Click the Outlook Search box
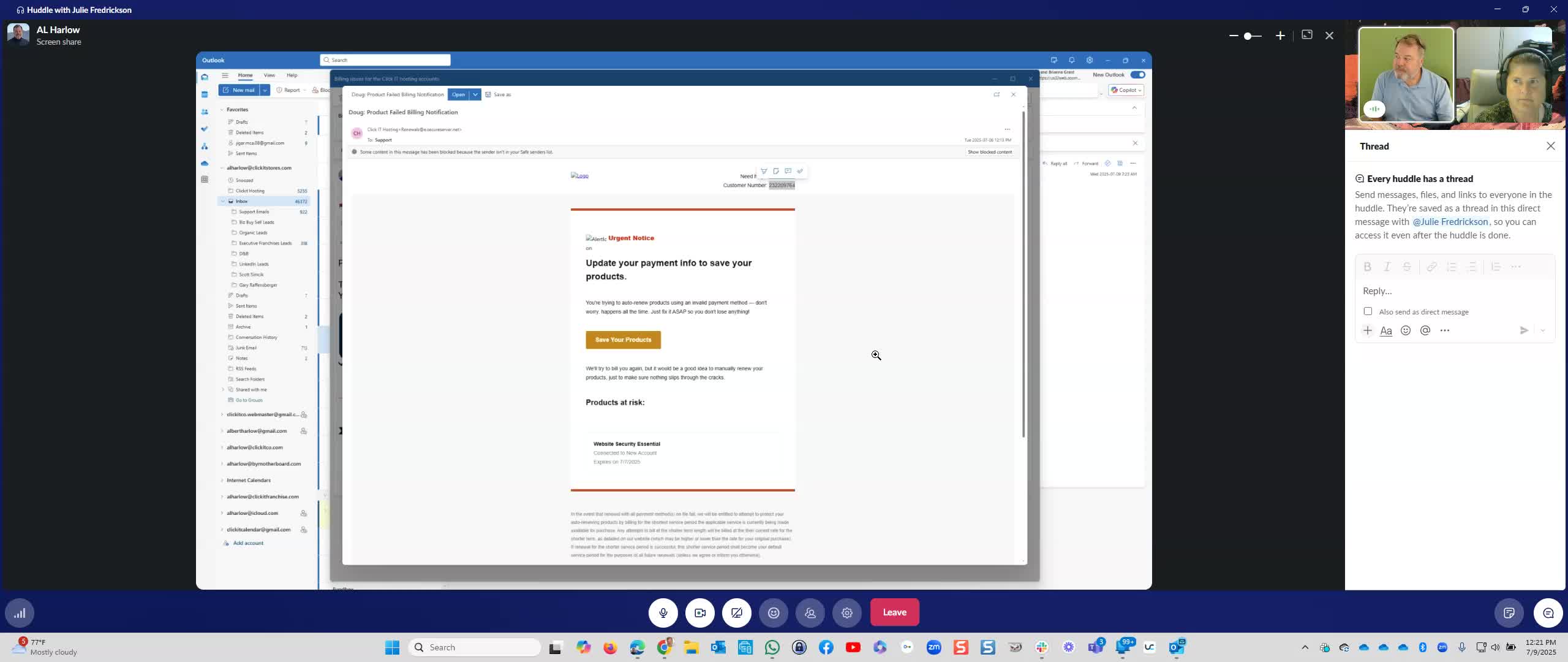Image resolution: width=1568 pixels, height=662 pixels. point(385,60)
